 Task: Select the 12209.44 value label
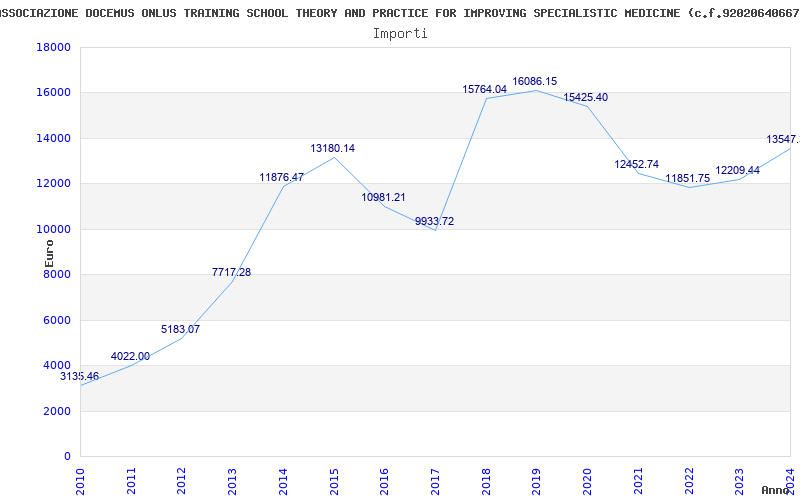(x=738, y=170)
